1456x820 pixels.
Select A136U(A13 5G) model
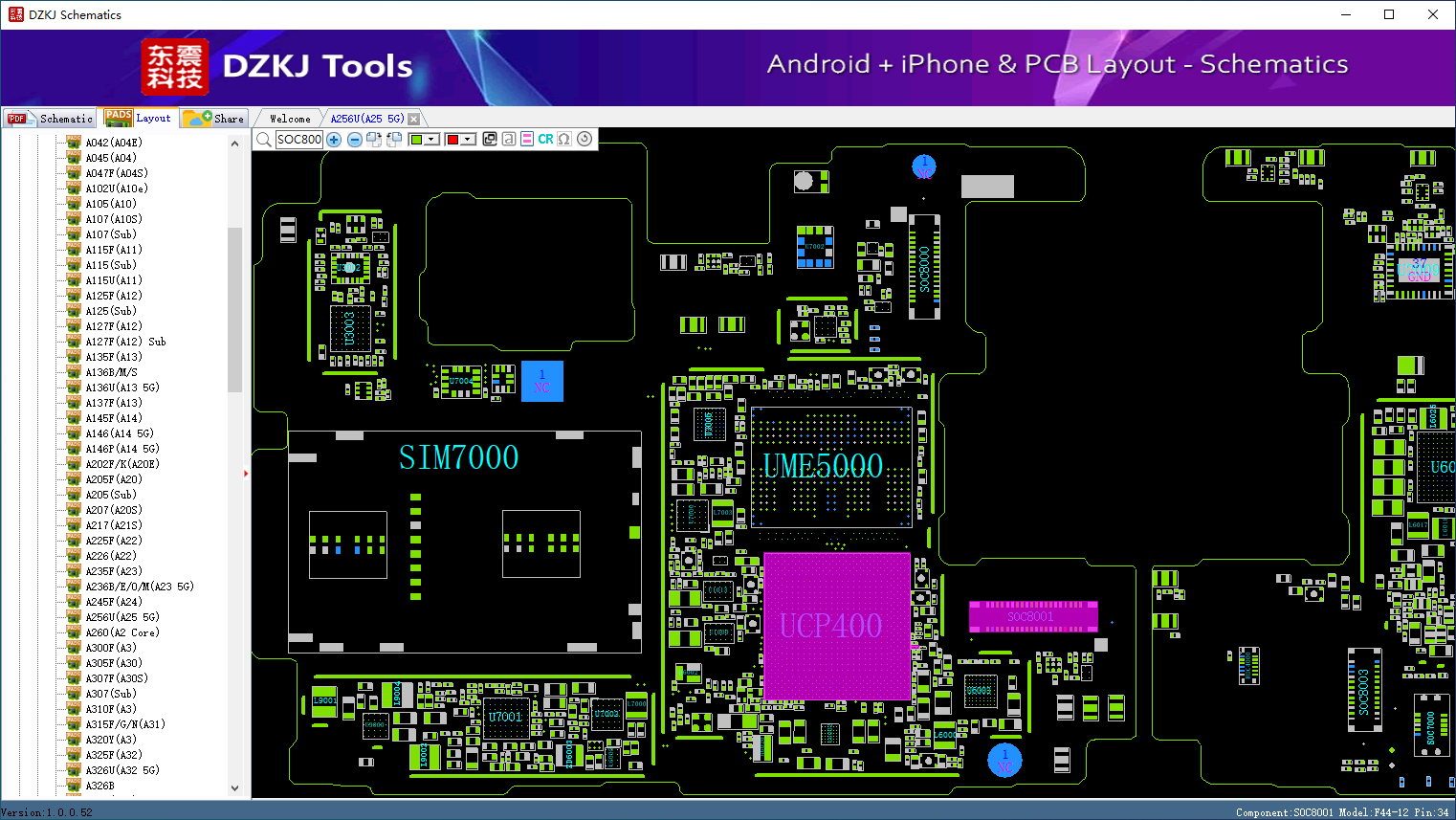pos(122,388)
